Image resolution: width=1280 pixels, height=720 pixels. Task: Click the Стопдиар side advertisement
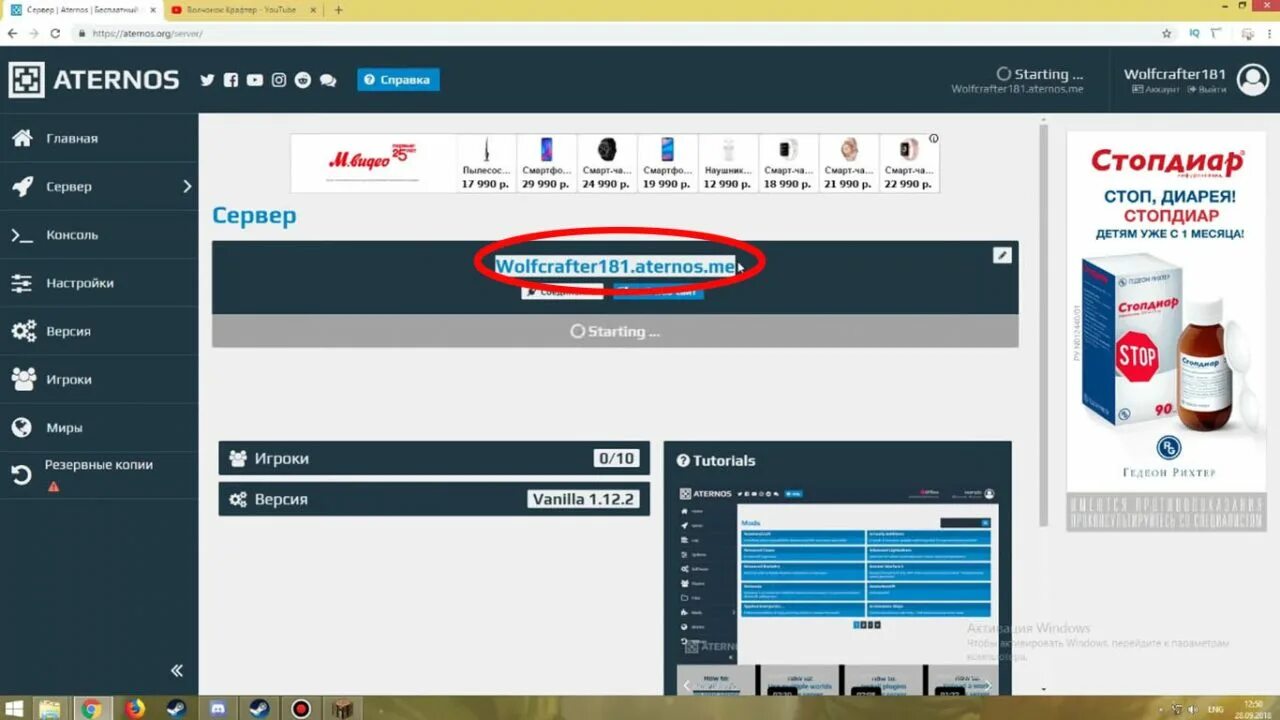click(1165, 331)
